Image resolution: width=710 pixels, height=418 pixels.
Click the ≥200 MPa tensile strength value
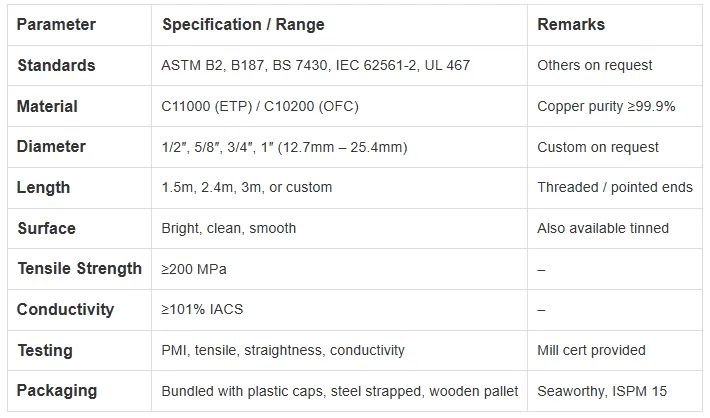tap(194, 269)
